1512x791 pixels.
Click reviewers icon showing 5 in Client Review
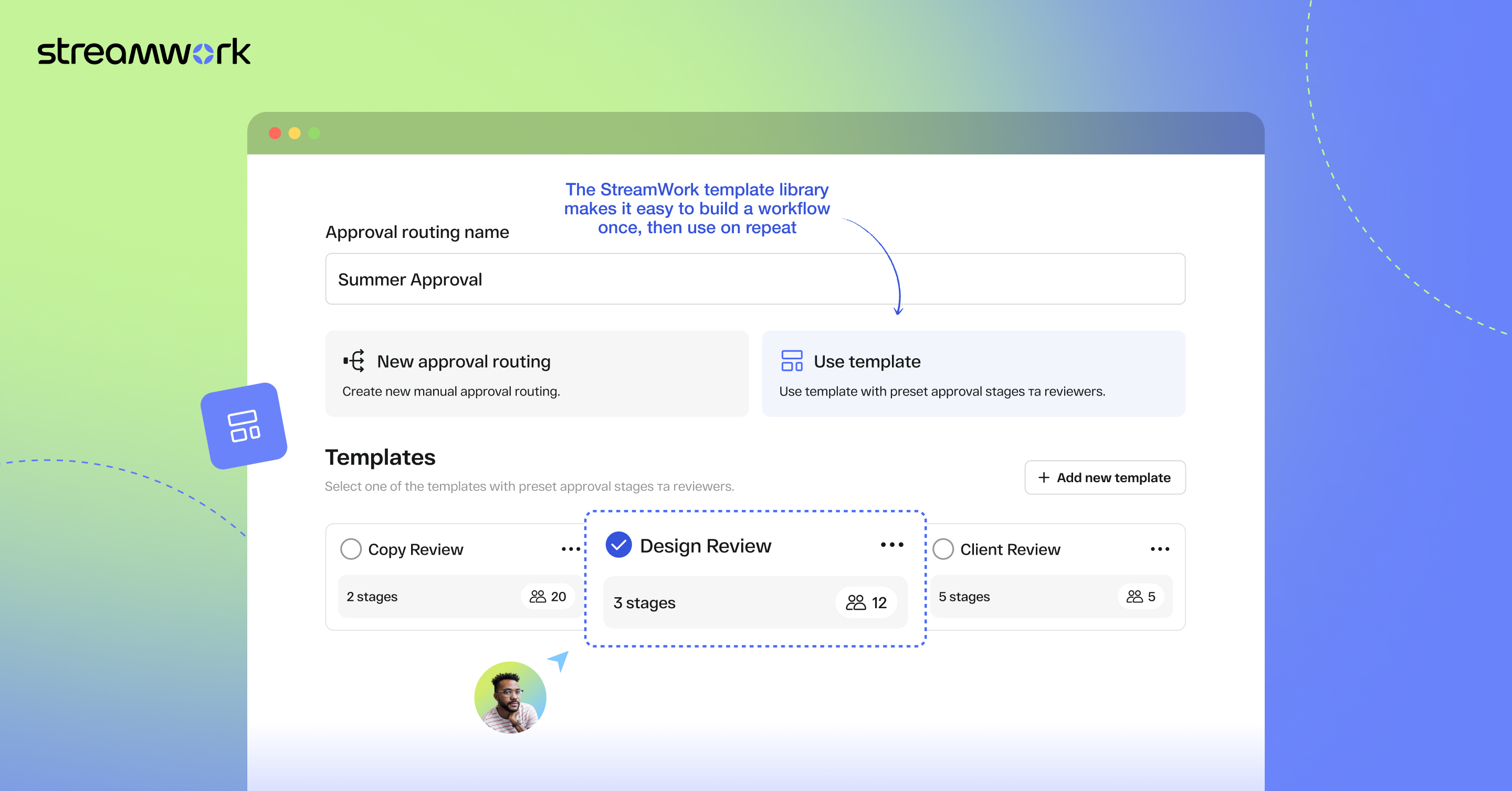click(1134, 597)
